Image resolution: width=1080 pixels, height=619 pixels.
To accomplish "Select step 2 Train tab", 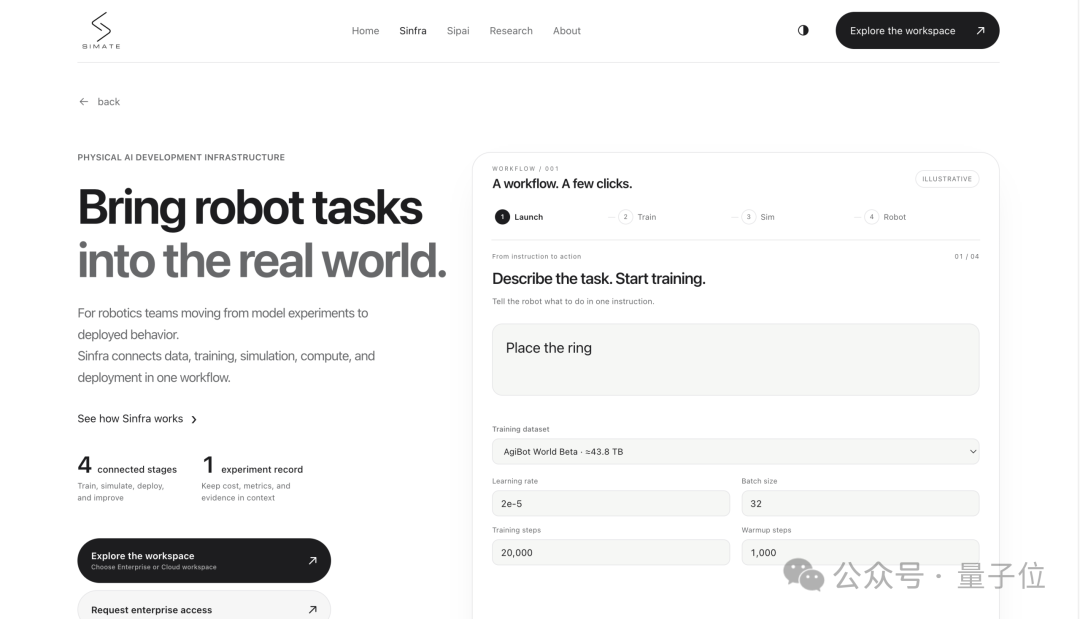I will [x=637, y=217].
